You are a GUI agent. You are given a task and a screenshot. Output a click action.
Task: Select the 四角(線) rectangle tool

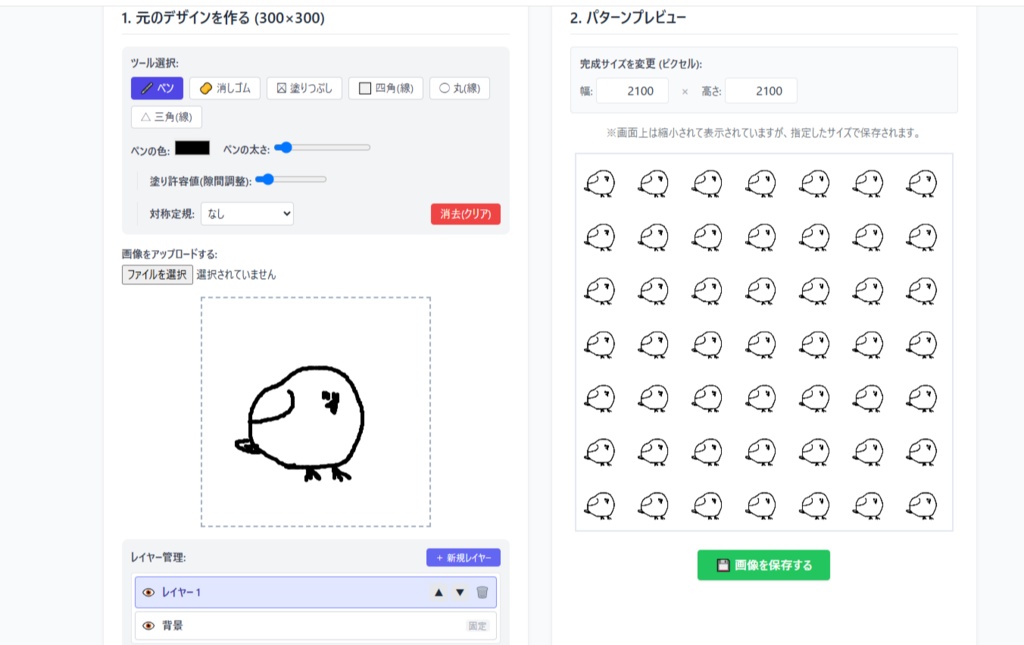pyautogui.click(x=386, y=88)
